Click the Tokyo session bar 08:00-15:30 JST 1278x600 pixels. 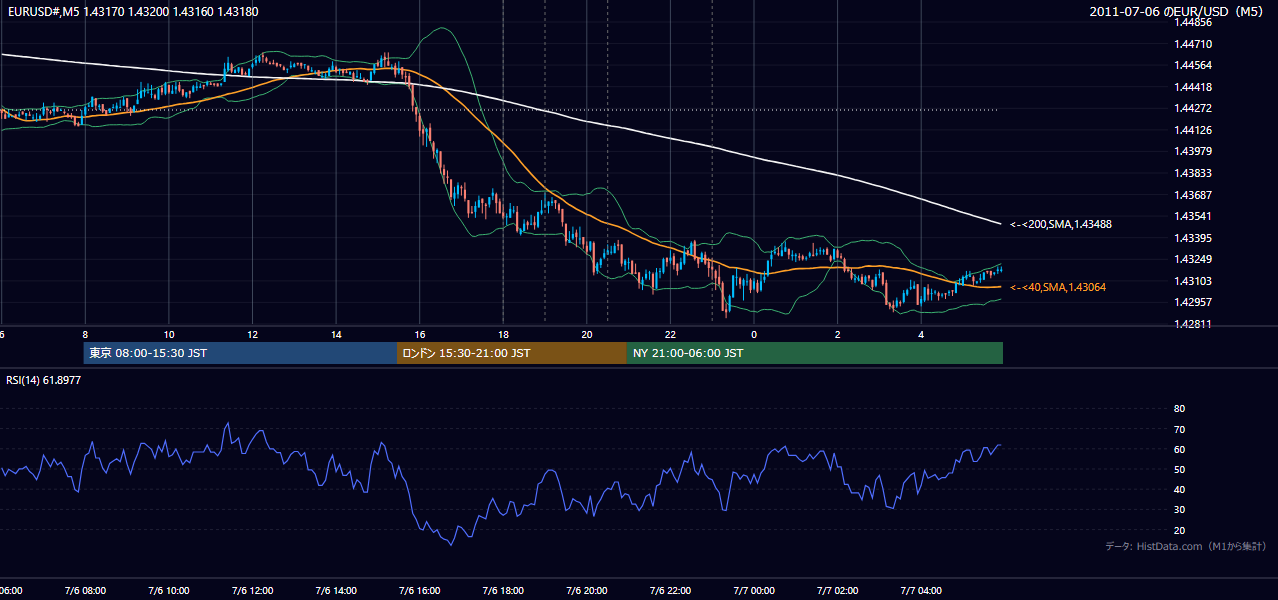(241, 353)
